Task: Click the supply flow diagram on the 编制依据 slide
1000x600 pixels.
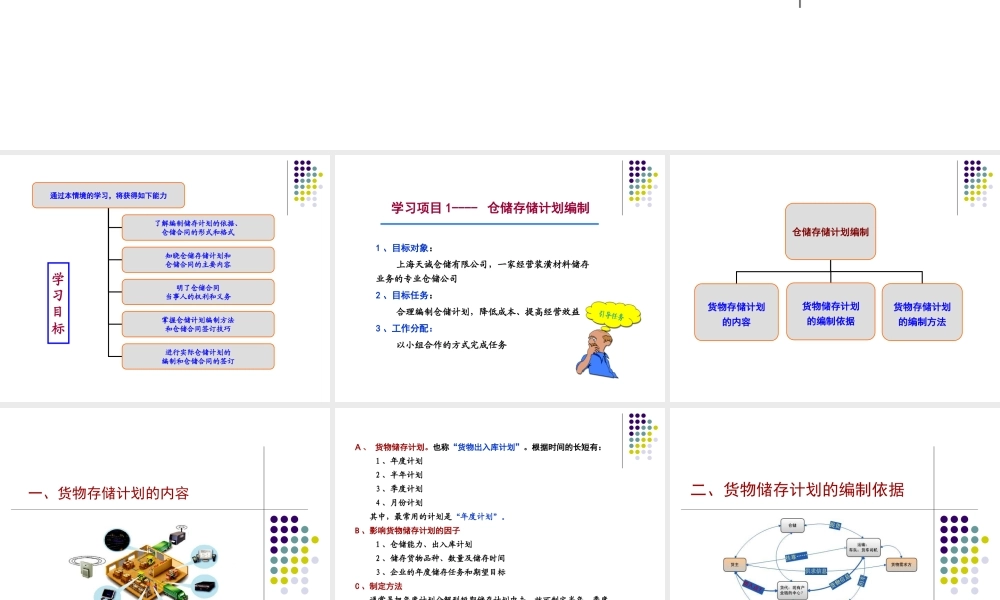Action: click(x=820, y=559)
